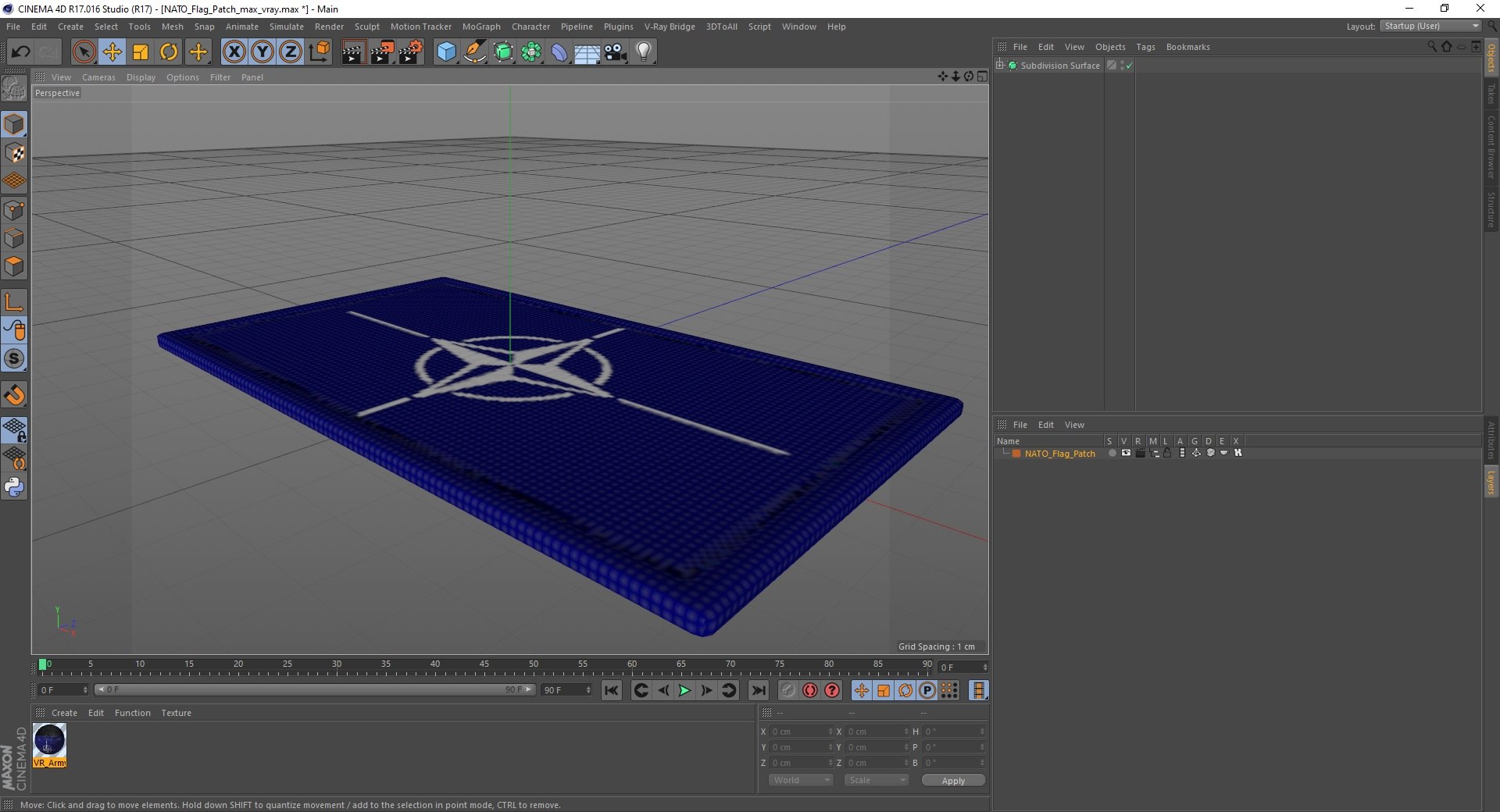1500x812 pixels.
Task: Activate the Rotate tool
Action: (x=169, y=52)
